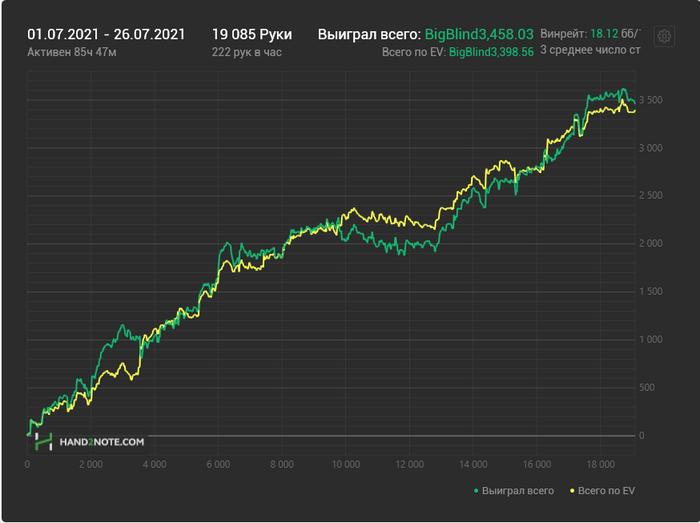Click the 'Выиграл всего:' header label
Image resolution: width=700 pixels, height=523 pixels.
pos(369,34)
